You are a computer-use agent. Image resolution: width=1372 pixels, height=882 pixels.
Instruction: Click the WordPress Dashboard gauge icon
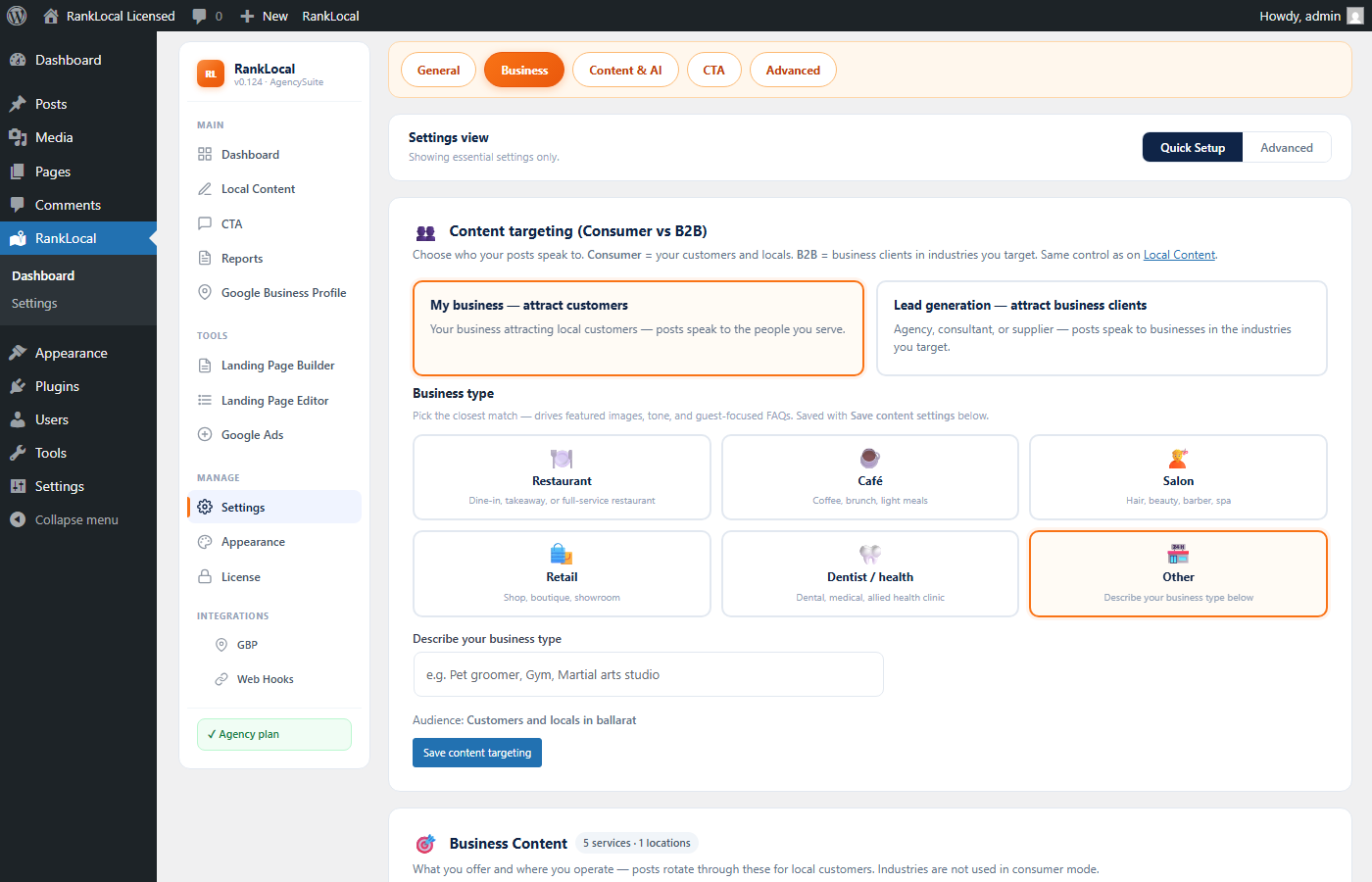pos(18,60)
